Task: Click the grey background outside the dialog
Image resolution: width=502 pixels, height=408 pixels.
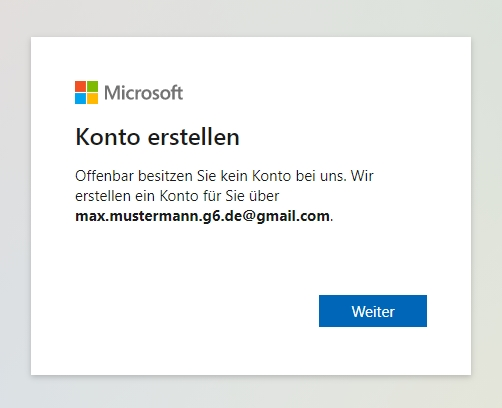Action: click(x=250, y=17)
